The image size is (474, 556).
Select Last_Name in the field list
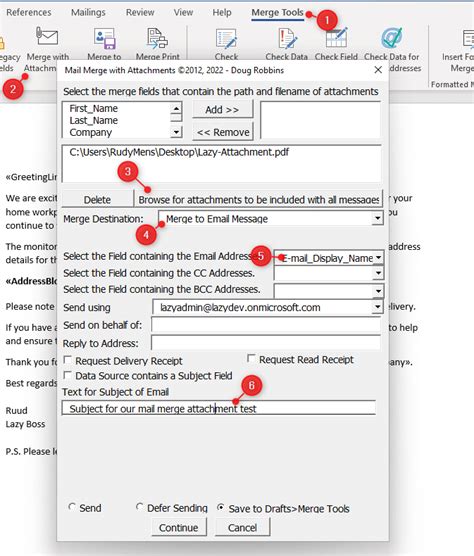click(x=94, y=121)
